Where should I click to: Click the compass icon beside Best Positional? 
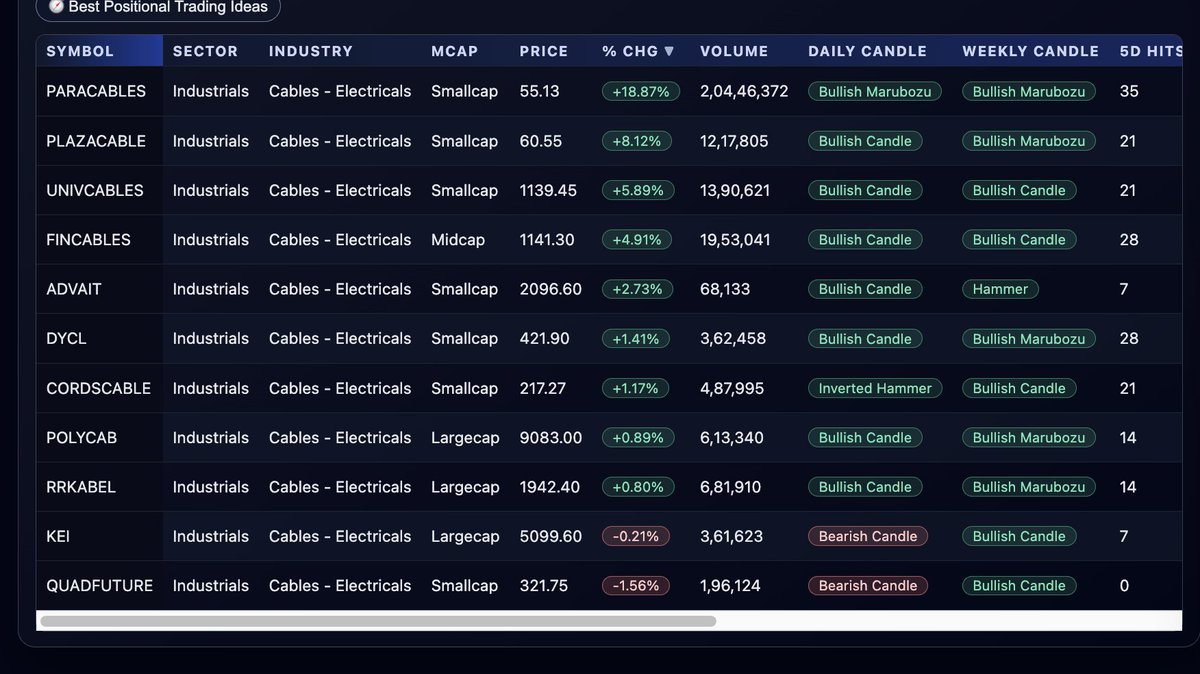coord(57,7)
